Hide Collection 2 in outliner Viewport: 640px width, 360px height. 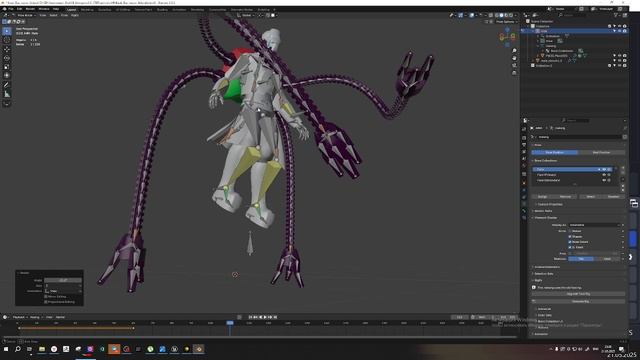click(x=619, y=65)
